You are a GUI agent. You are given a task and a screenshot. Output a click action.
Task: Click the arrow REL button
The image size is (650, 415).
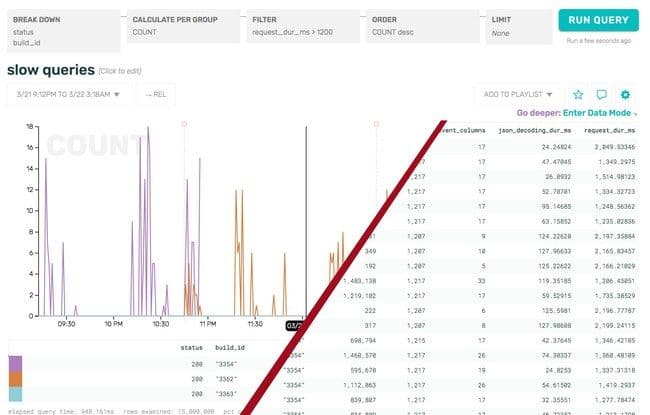(x=154, y=95)
